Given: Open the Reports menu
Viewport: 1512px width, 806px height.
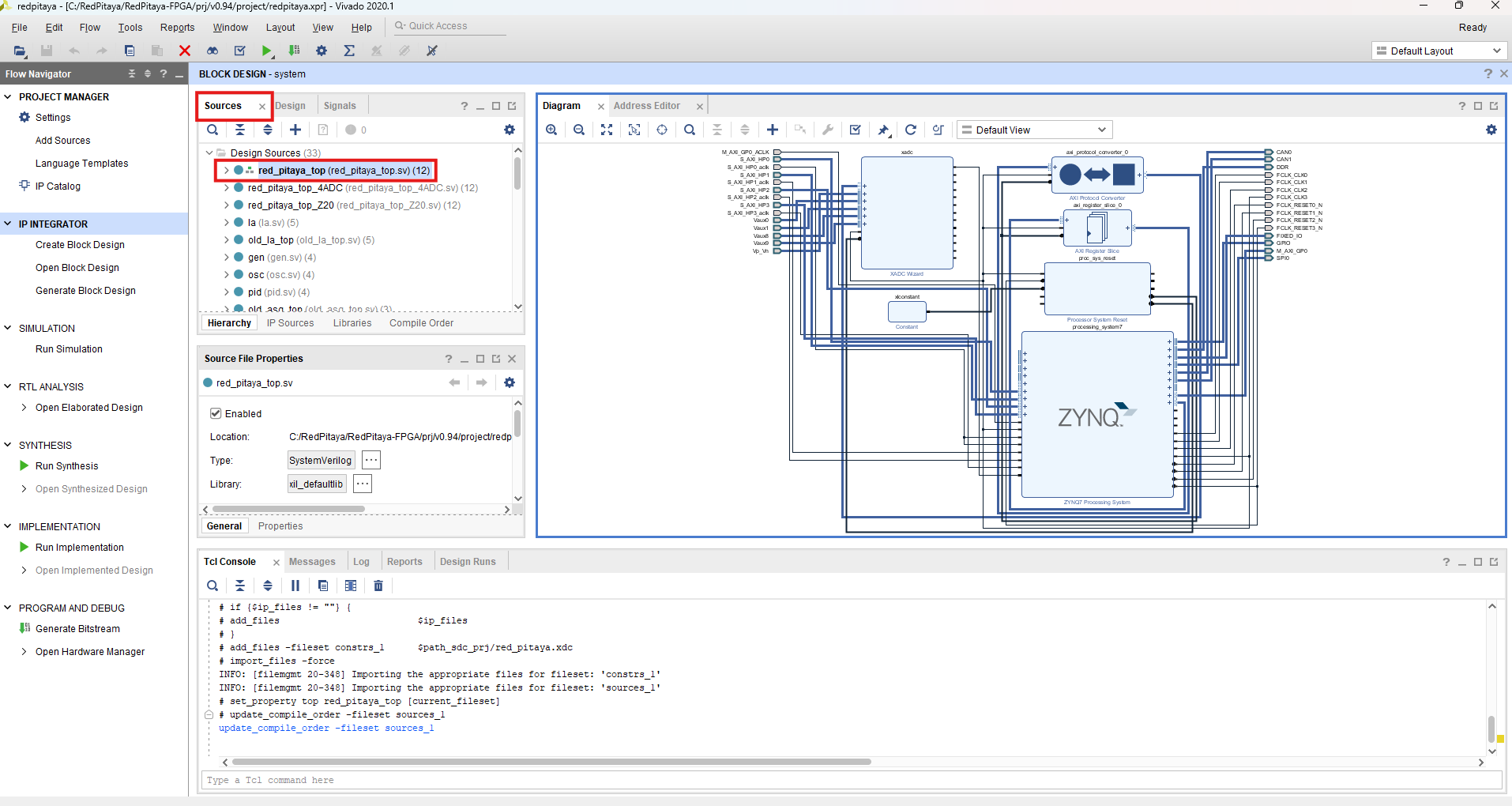Looking at the screenshot, I should coord(177,28).
